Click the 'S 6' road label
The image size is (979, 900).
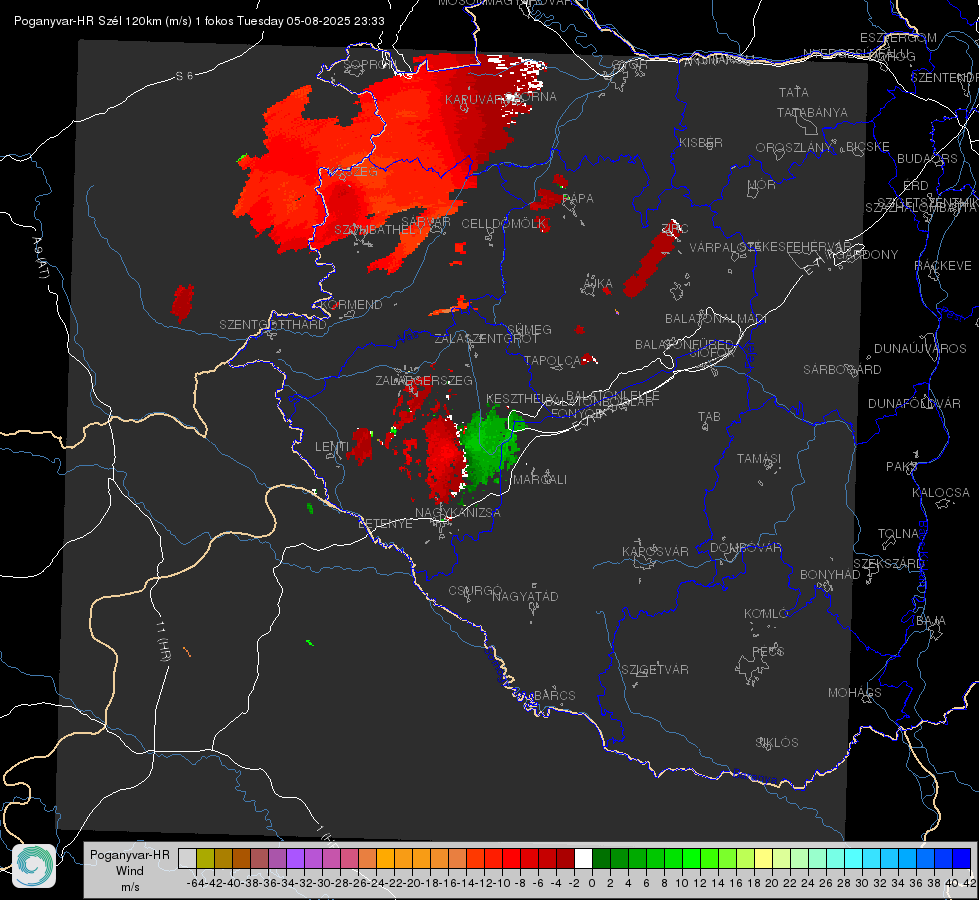[x=184, y=76]
